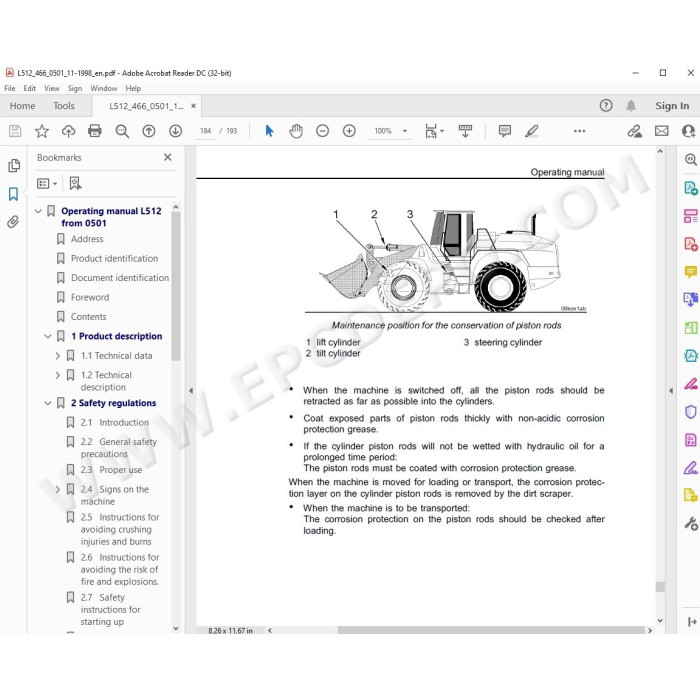Click Sign In button
Viewport: 700px width, 700px height.
point(672,106)
